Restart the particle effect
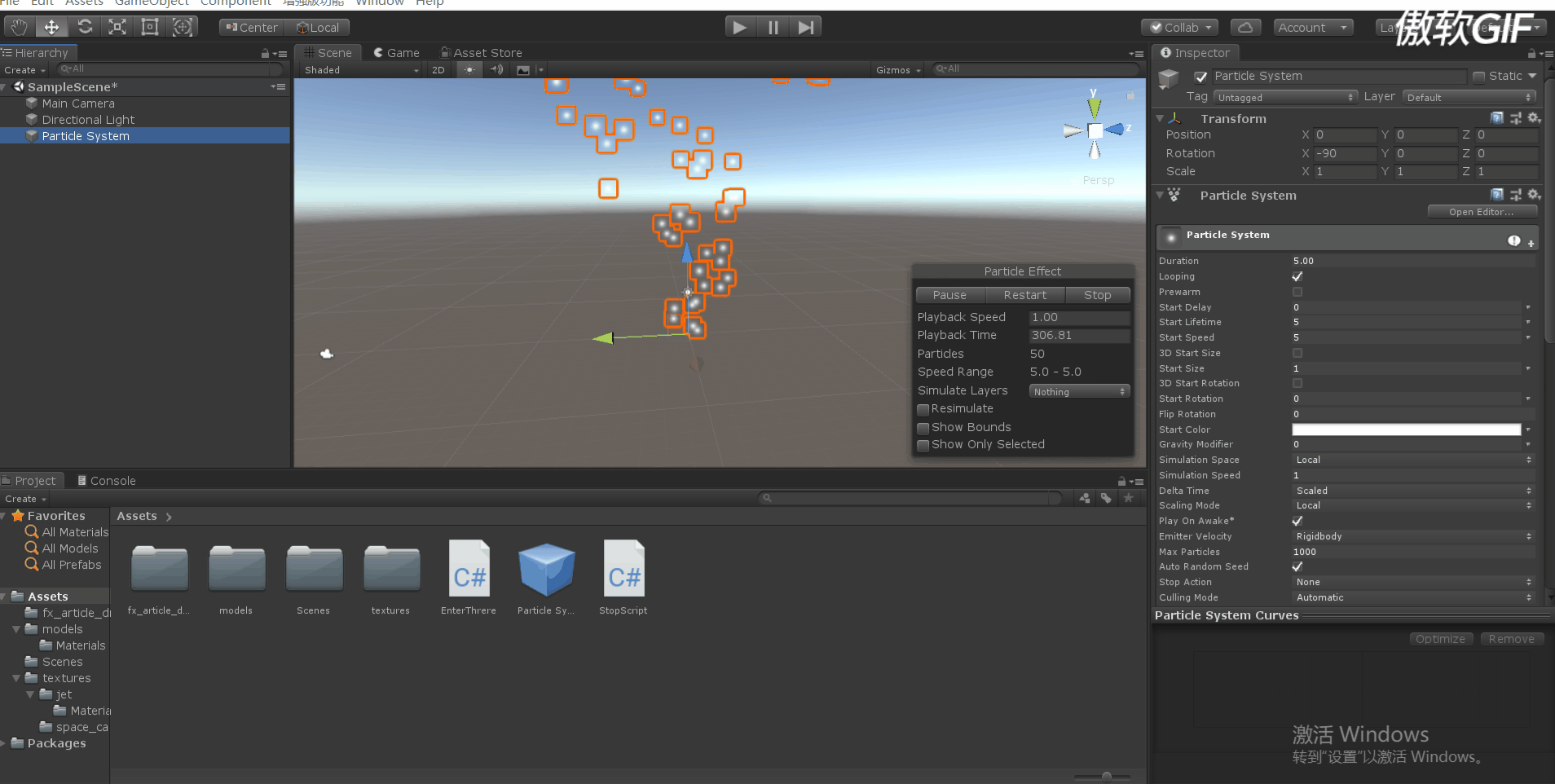Screen dimensions: 1555x784 click(x=1025, y=295)
